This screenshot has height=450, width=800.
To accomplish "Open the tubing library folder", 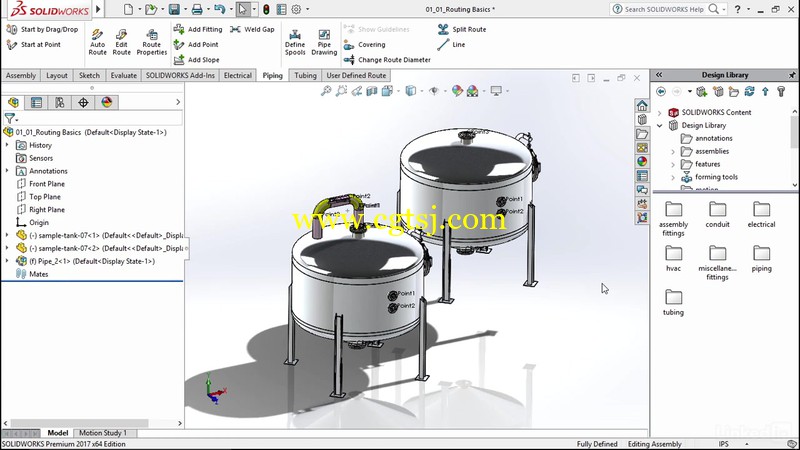I will click(x=673, y=303).
